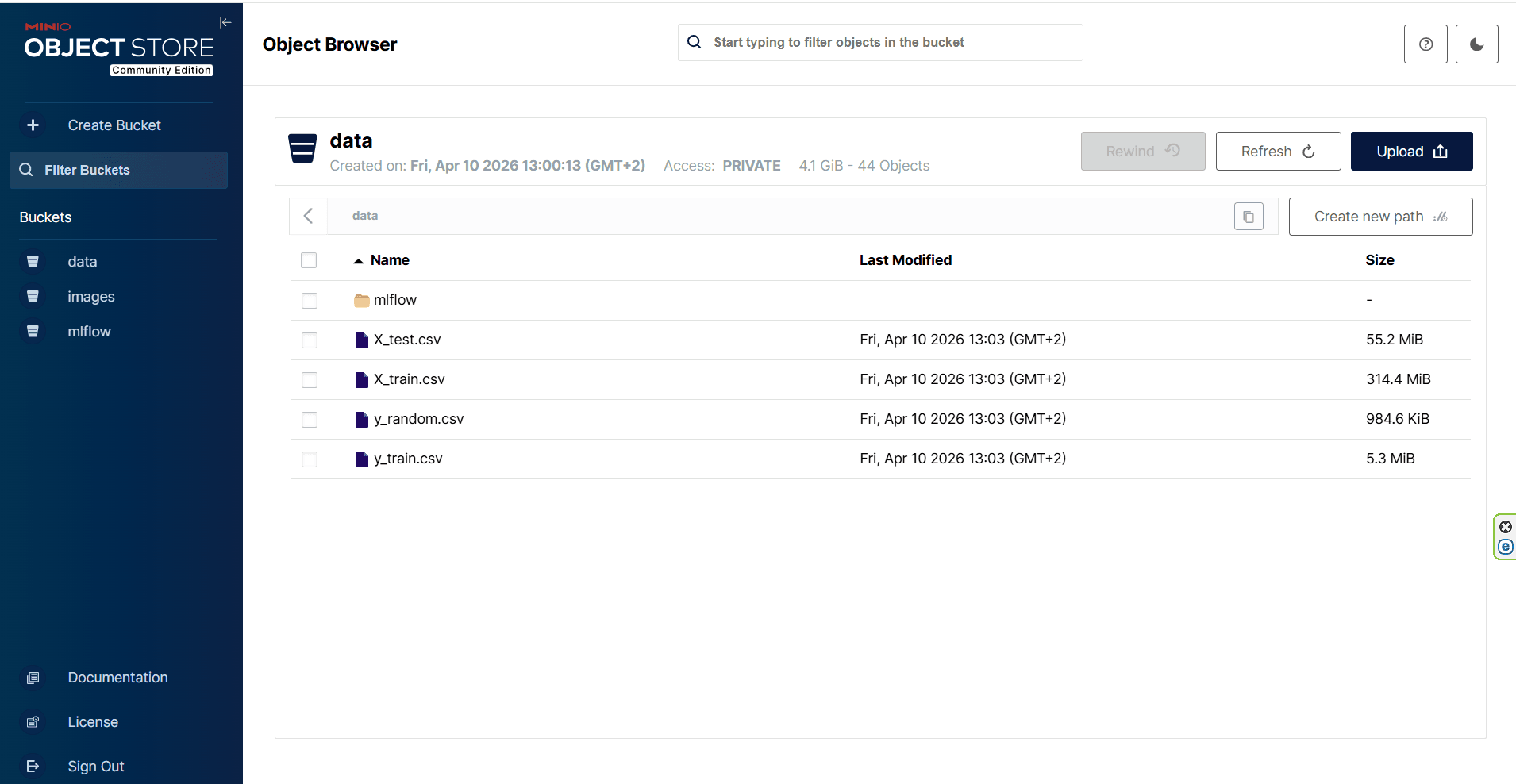Click the X_train.csv file icon
Screen dimensions: 1516x784
[x=362, y=380]
